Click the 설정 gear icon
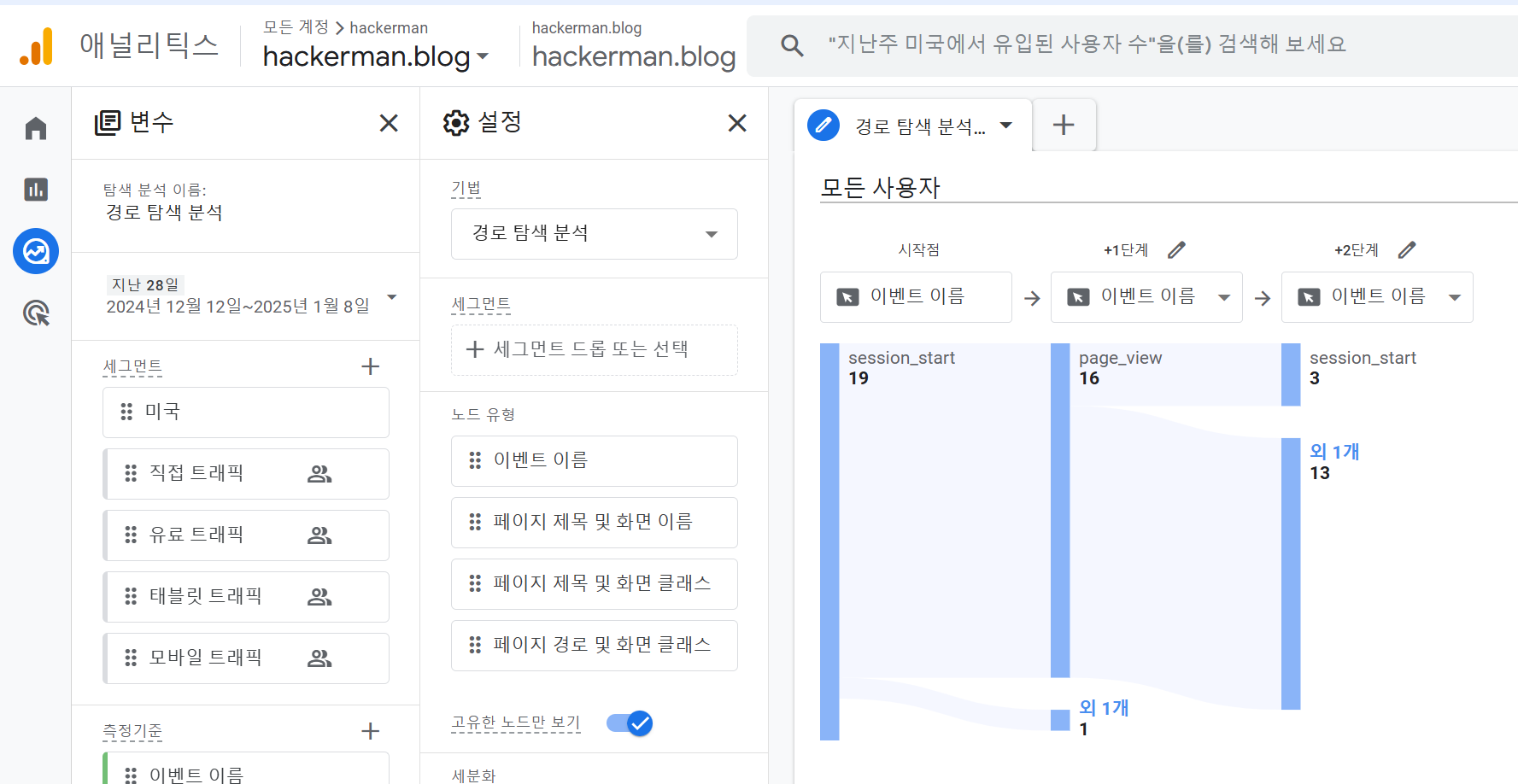 click(x=456, y=123)
